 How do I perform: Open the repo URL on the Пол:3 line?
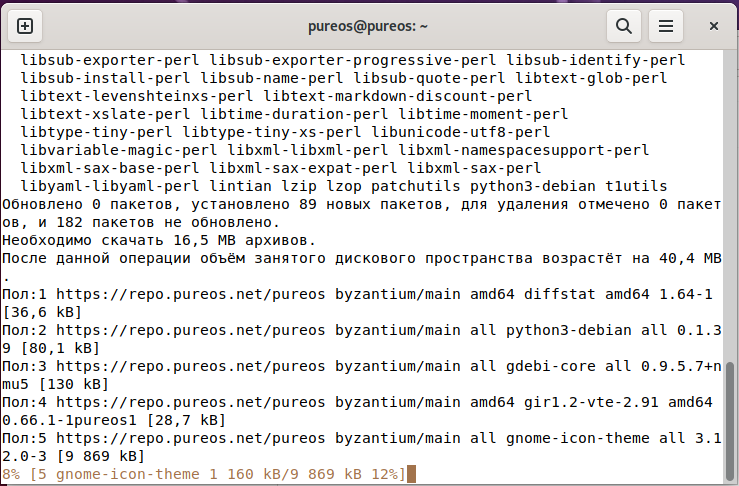pyautogui.click(x=191, y=366)
